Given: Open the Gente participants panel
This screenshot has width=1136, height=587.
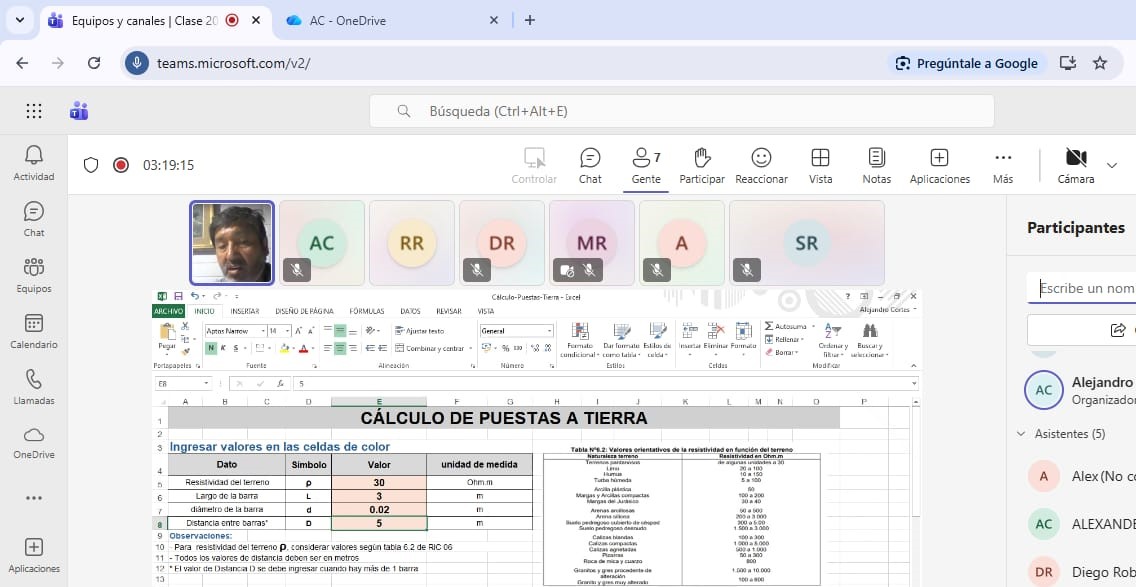Looking at the screenshot, I should (x=646, y=165).
